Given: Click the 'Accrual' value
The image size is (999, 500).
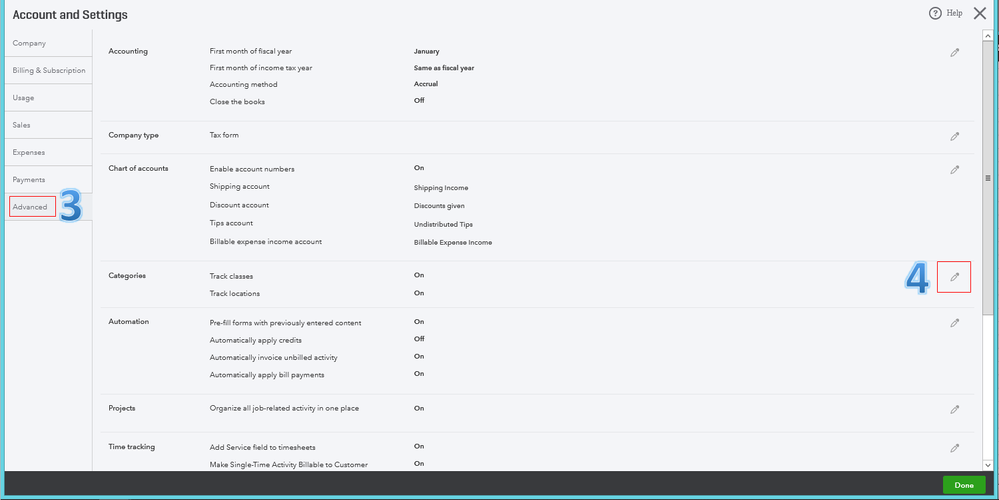Looking at the screenshot, I should pyautogui.click(x=426, y=84).
